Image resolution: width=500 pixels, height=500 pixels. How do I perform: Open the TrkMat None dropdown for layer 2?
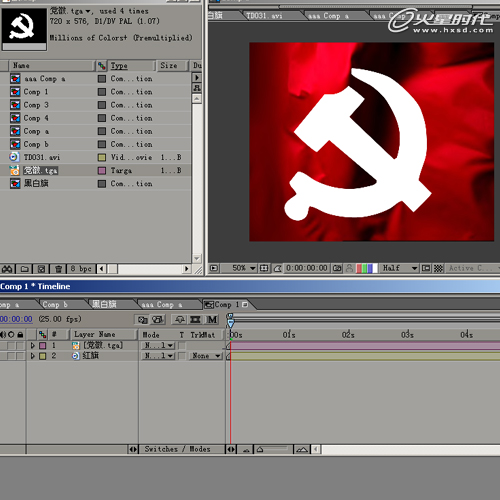[206, 356]
